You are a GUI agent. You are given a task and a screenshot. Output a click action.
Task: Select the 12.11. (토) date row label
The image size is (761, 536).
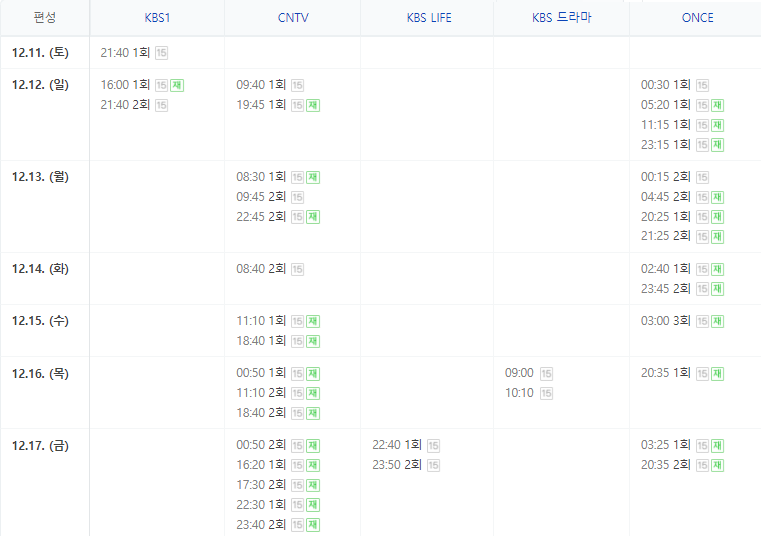pyautogui.click(x=40, y=52)
